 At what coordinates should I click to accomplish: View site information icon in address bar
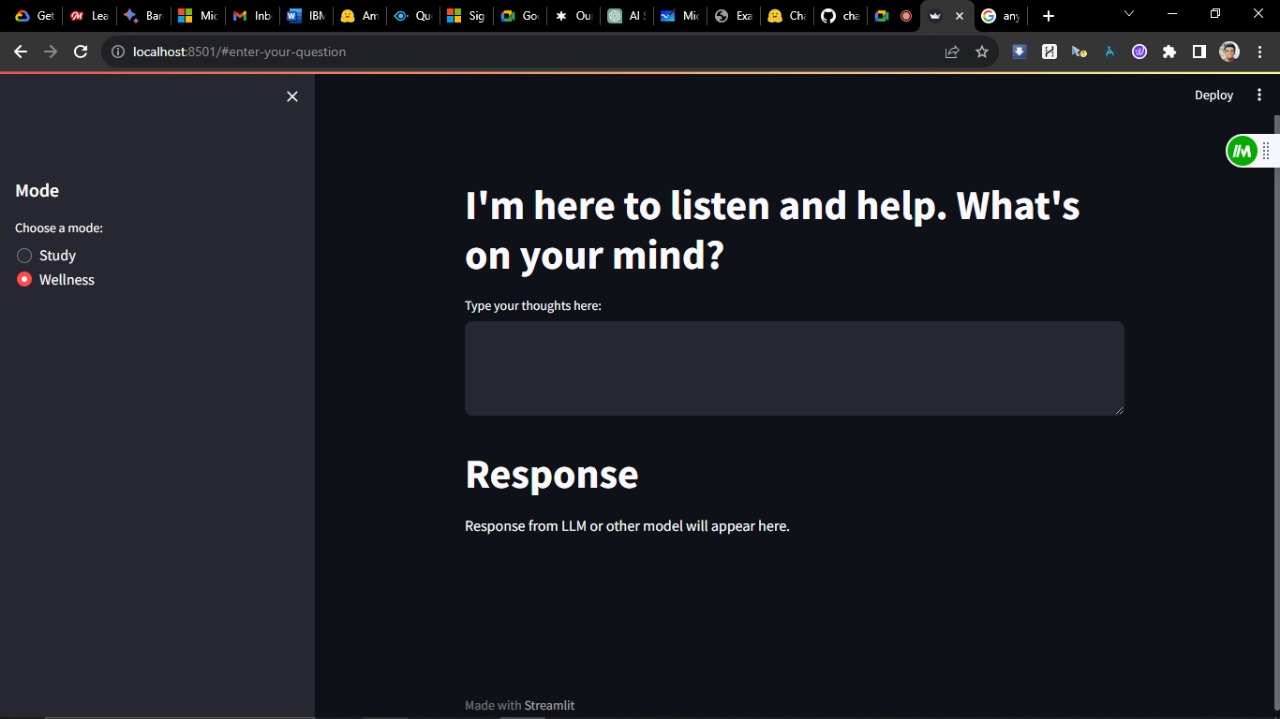click(118, 52)
